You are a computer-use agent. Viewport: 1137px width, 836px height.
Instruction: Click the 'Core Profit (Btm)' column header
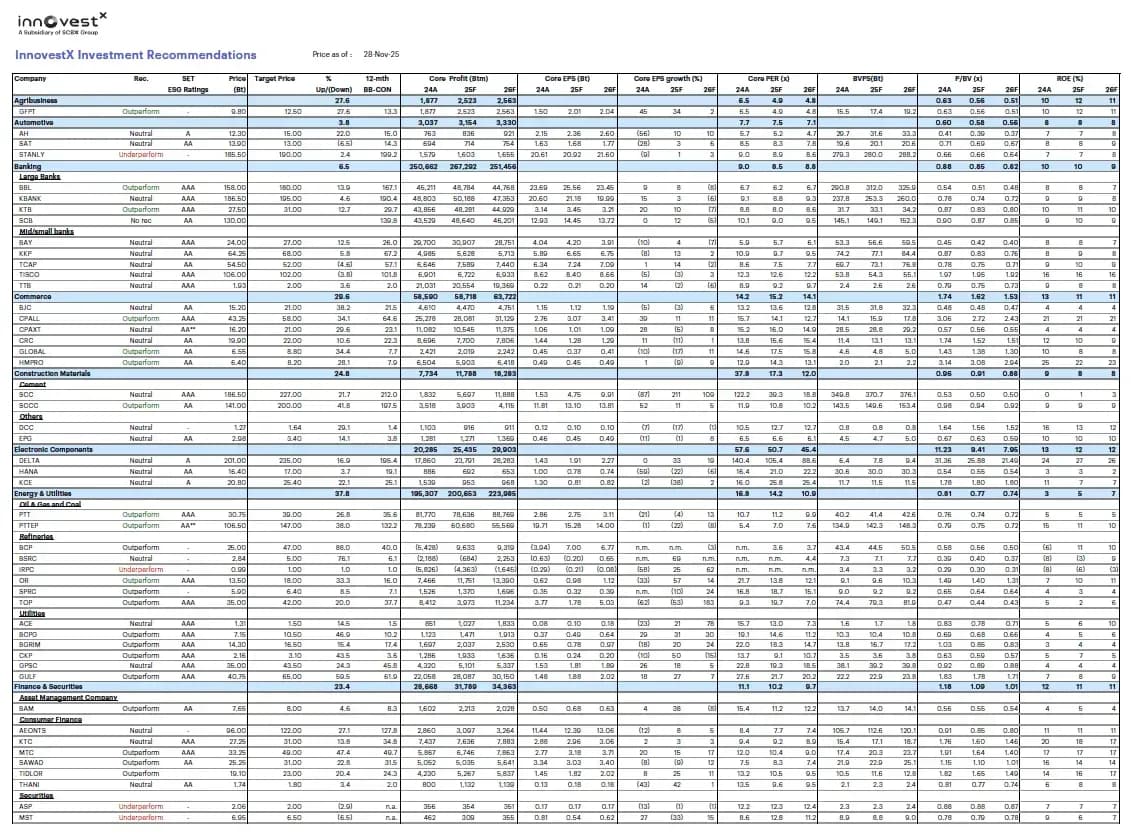click(458, 78)
